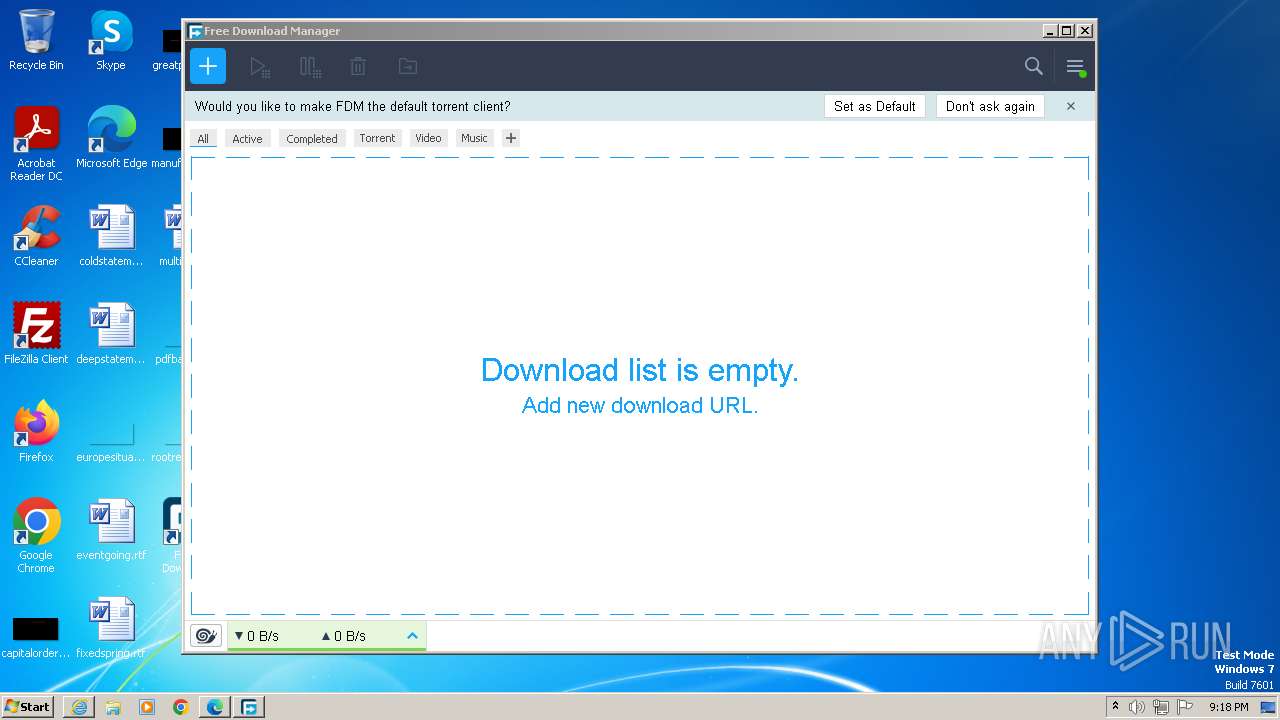Open the hamburger main menu
This screenshot has height=720, width=1280.
click(1075, 67)
